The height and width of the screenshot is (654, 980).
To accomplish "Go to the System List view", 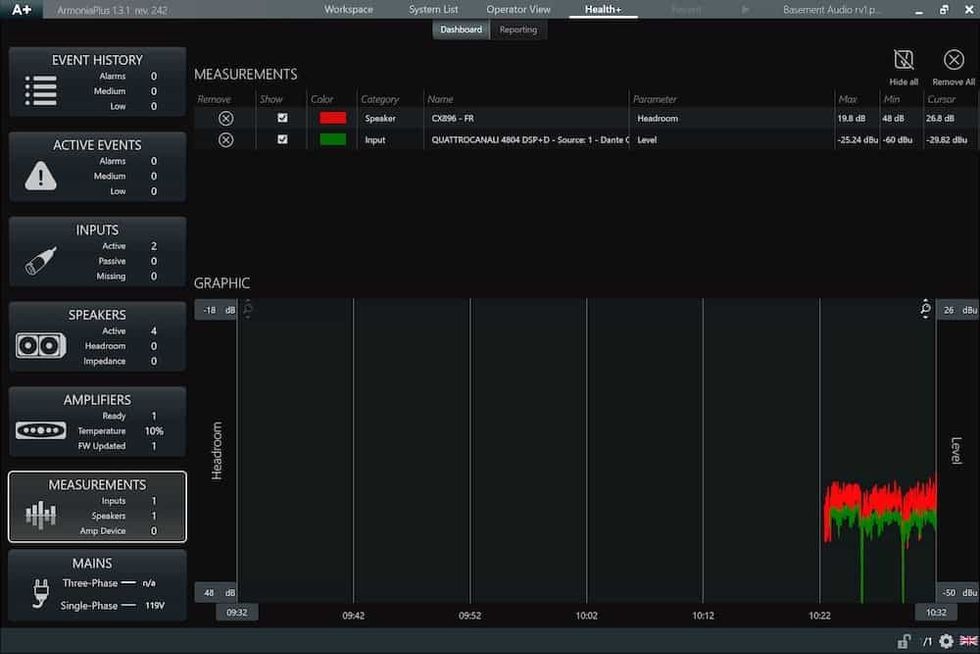I will 433,9.
